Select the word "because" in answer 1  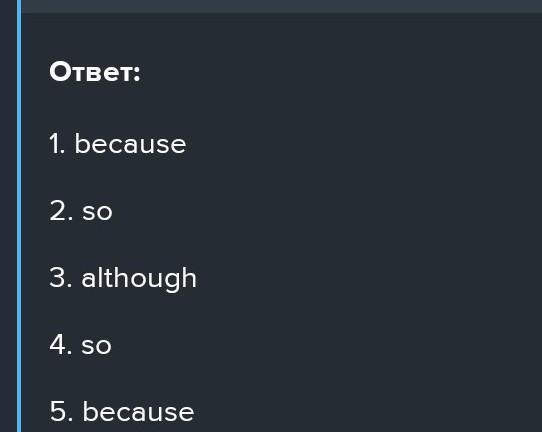pyautogui.click(x=130, y=144)
